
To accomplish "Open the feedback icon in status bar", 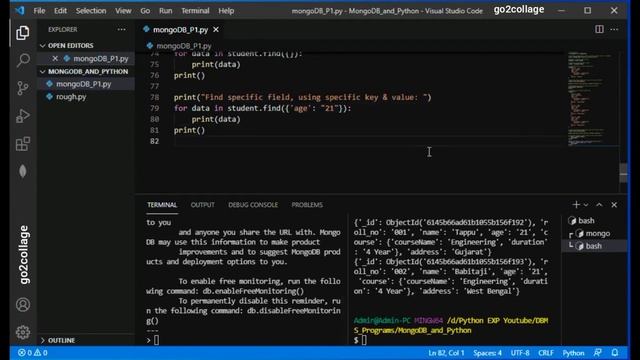I will click(598, 353).
